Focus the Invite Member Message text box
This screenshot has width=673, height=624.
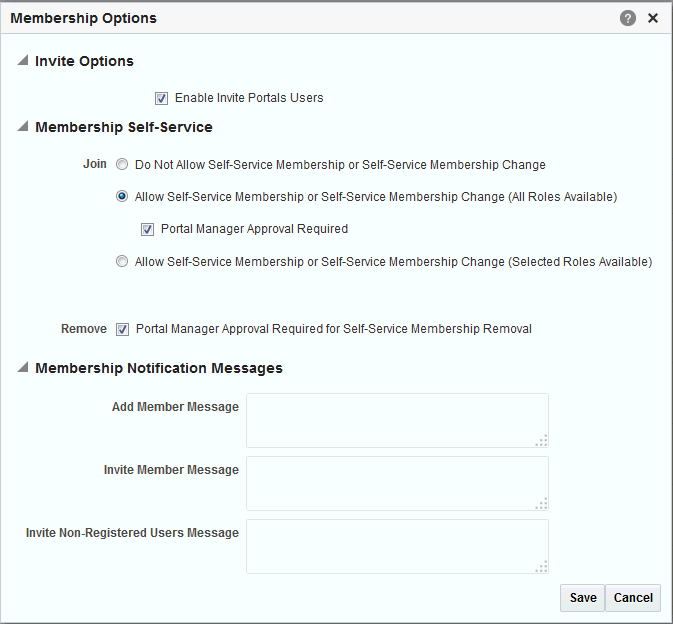click(397, 484)
